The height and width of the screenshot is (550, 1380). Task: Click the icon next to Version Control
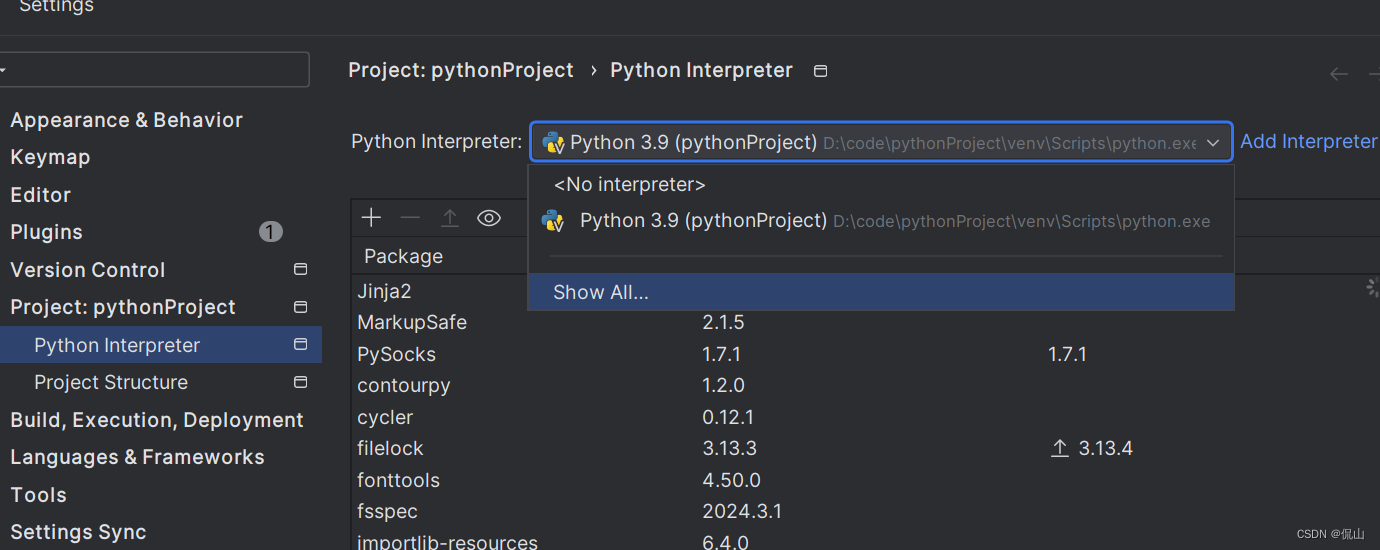[300, 269]
